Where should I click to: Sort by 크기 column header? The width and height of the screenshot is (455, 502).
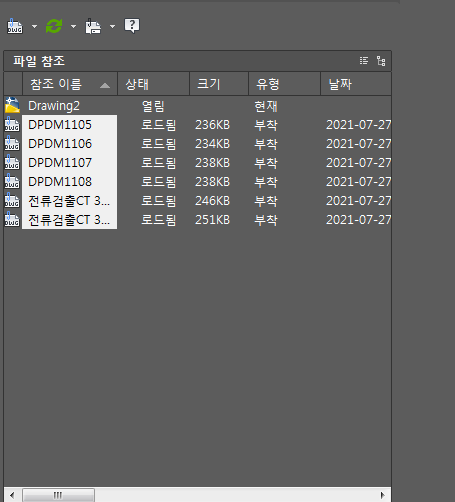click(x=219, y=84)
